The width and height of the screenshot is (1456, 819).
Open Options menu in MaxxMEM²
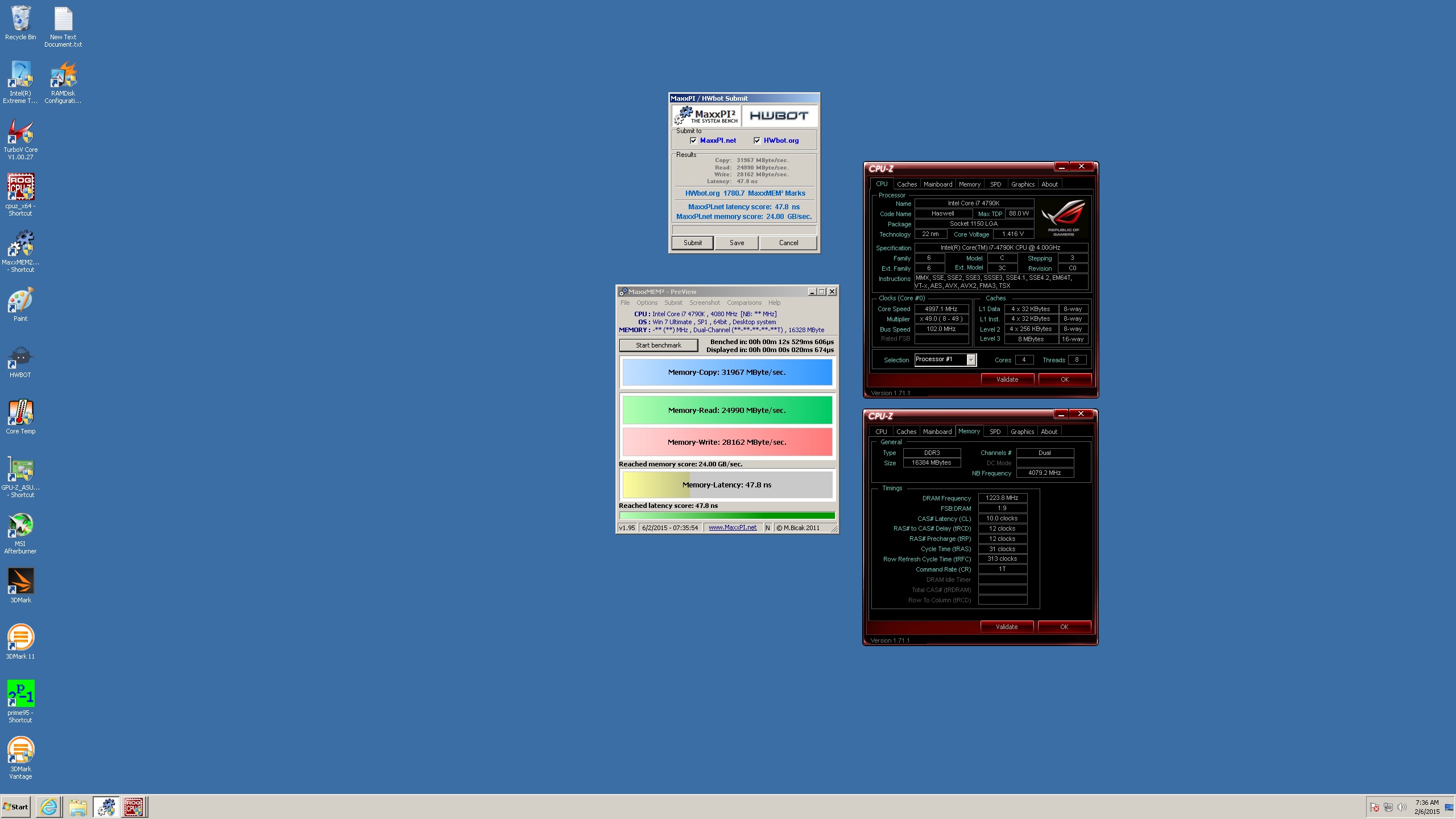point(647,303)
